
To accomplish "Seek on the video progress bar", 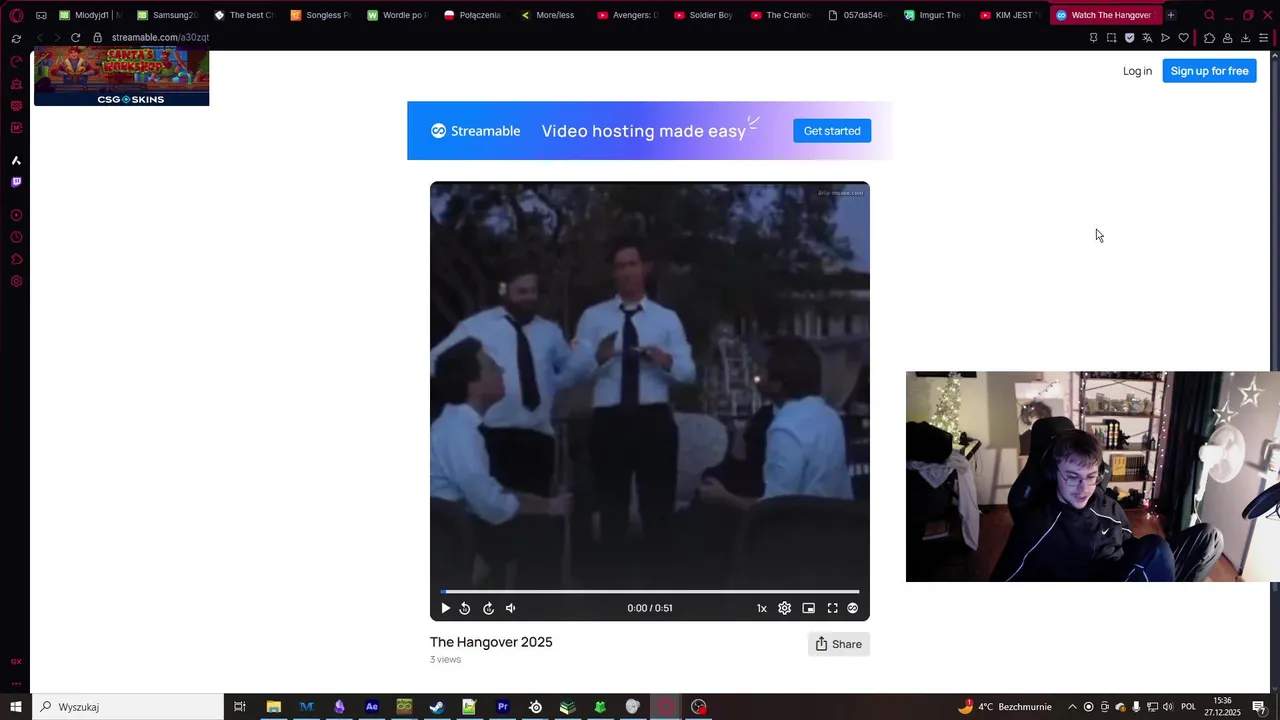I will 650,592.
